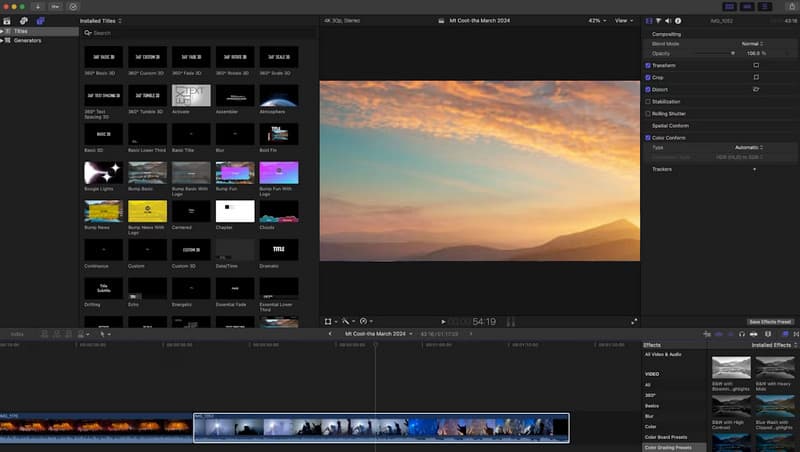Open the Color Conform Type Automatic dropdown
800x452 pixels.
749,147
